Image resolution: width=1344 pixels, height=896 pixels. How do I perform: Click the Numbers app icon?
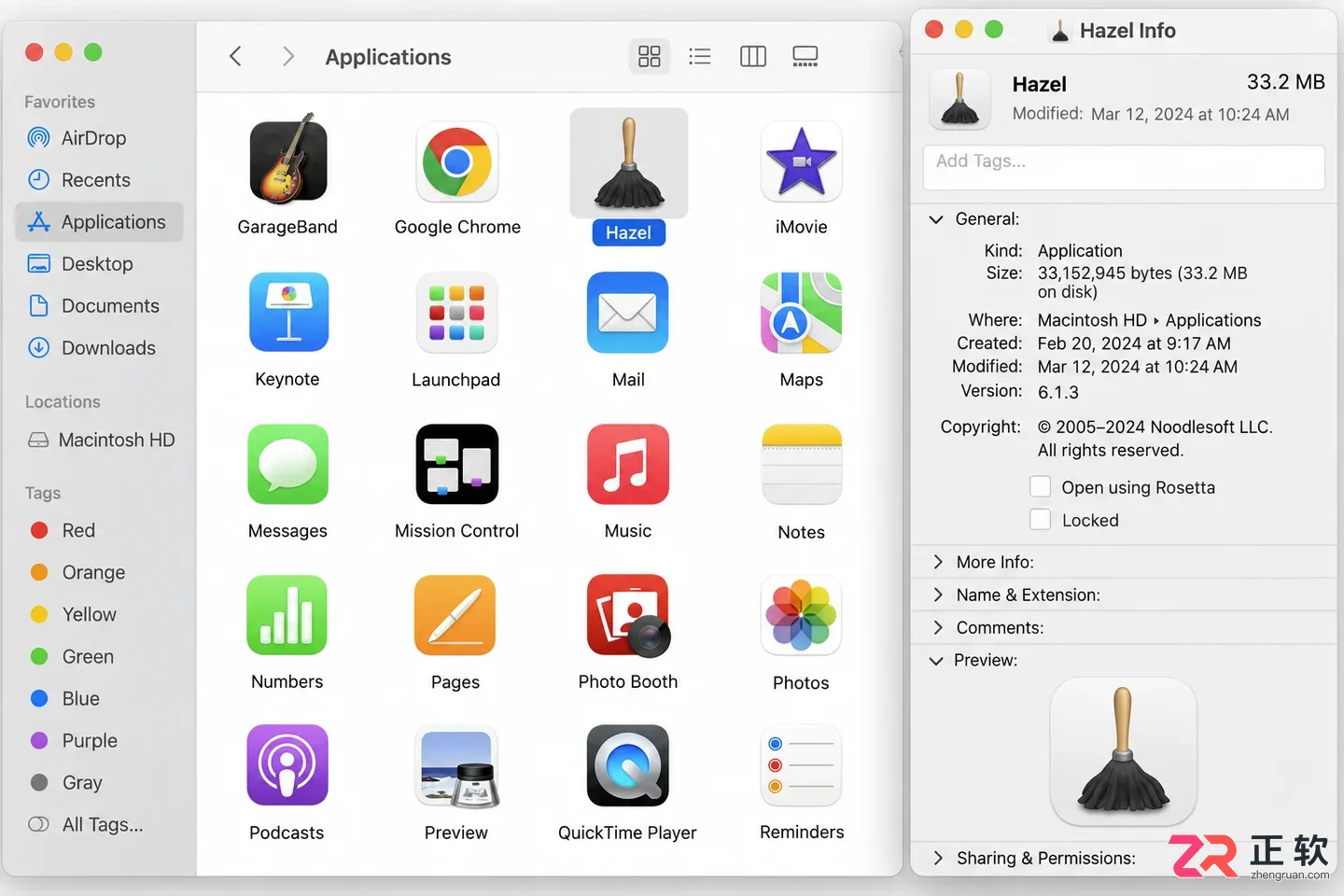click(287, 615)
